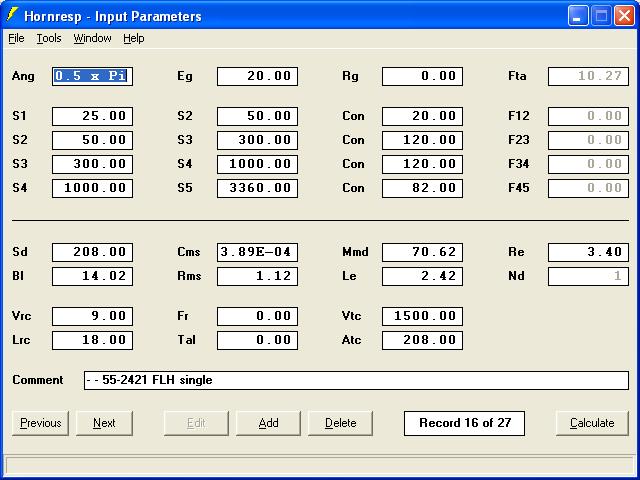Viewport: 640px width, 480px height.
Task: Click the Hornresp lightning icon in title bar
Action: [12, 15]
